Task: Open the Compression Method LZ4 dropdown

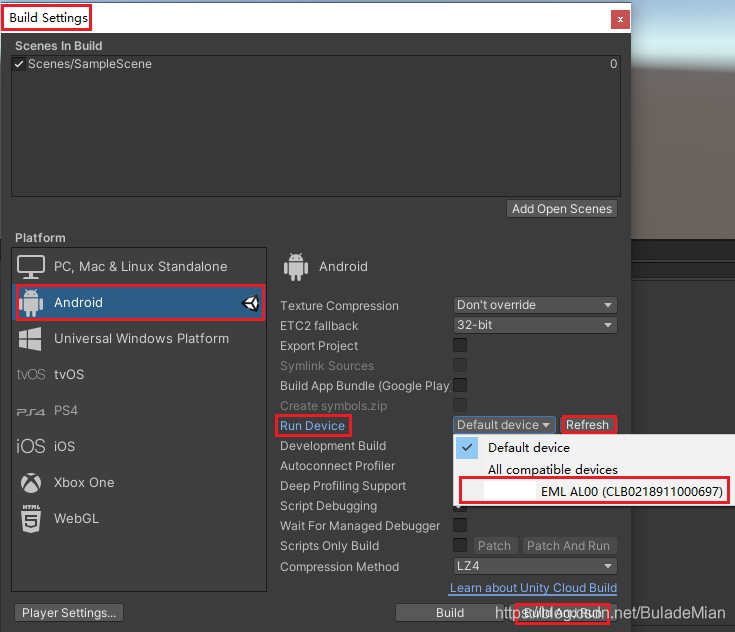Action: pos(535,566)
